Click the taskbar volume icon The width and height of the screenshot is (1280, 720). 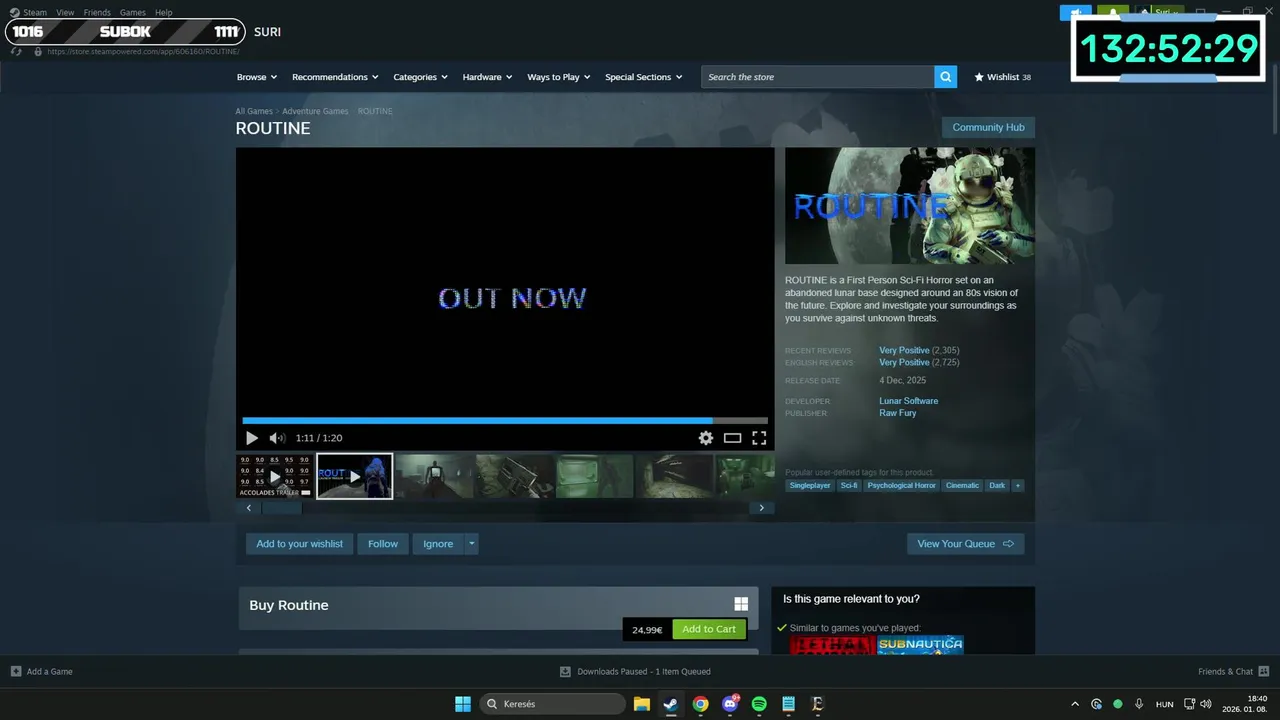click(x=1206, y=704)
